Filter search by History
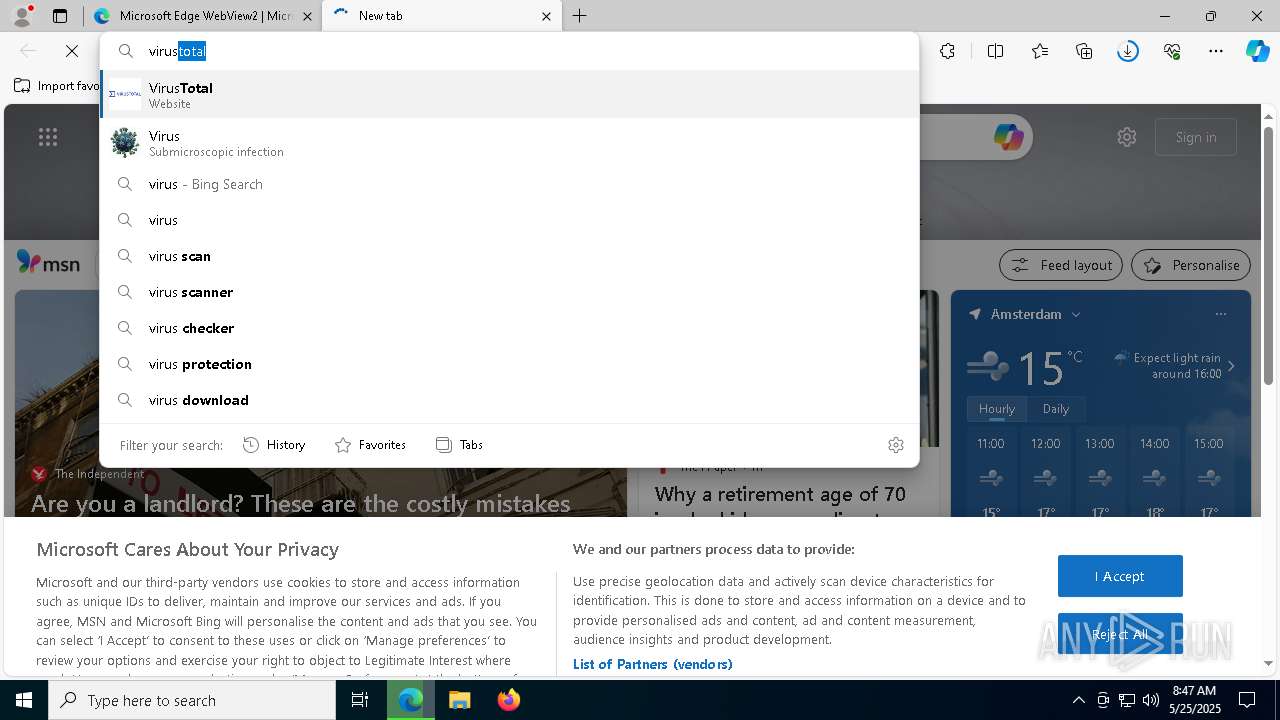Image resolution: width=1280 pixels, height=720 pixels. point(274,445)
